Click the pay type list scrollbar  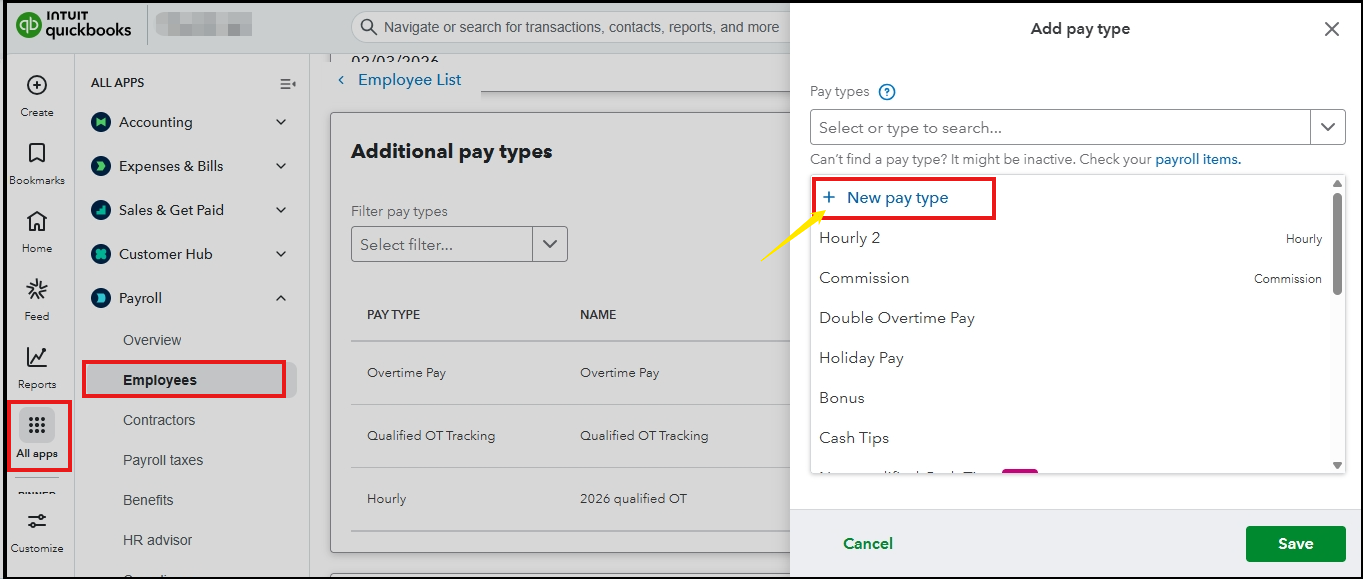pyautogui.click(x=1338, y=243)
